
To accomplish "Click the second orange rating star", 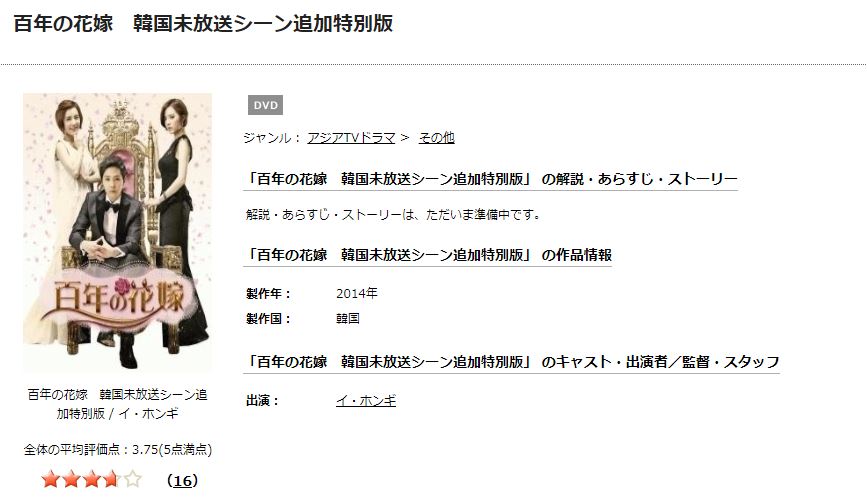I will 71,479.
